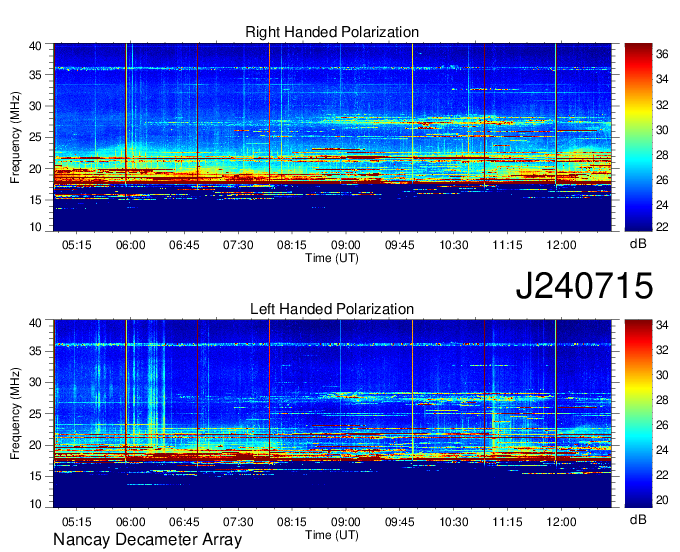Click Frequency (MHz) axis label of Left Handed plot

coord(15,414)
